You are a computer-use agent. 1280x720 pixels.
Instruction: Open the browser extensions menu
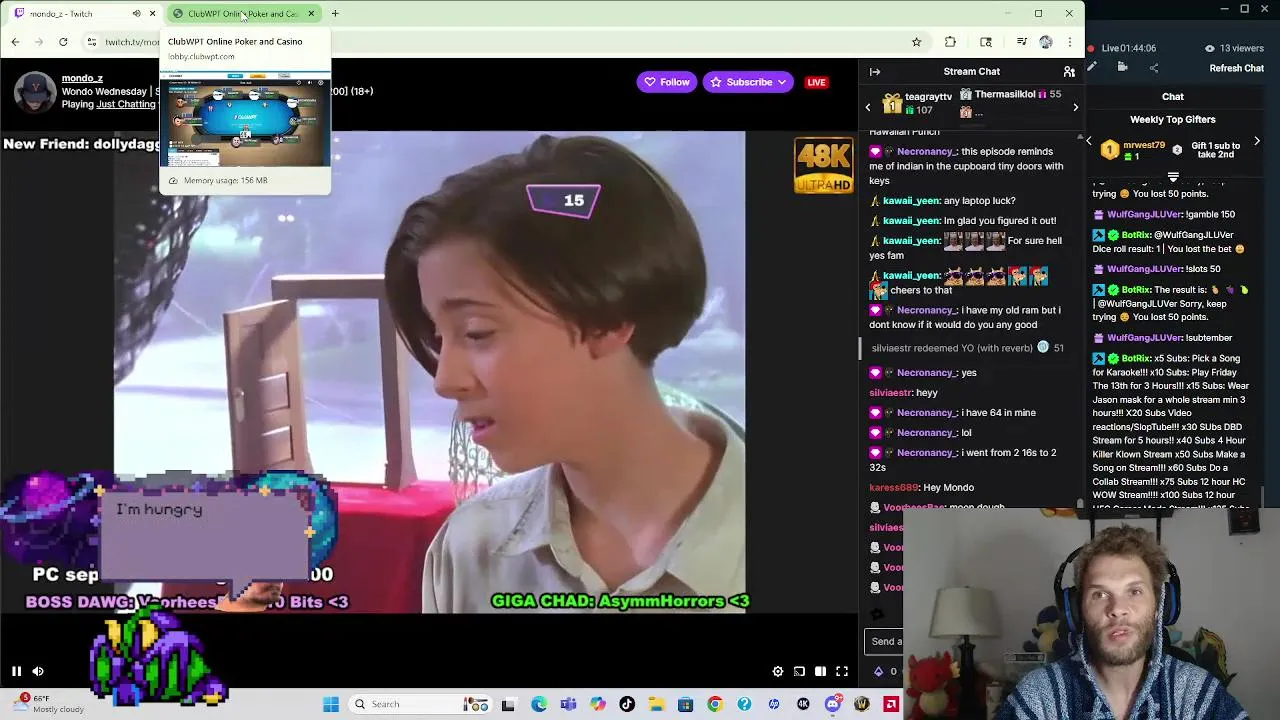[x=950, y=42]
